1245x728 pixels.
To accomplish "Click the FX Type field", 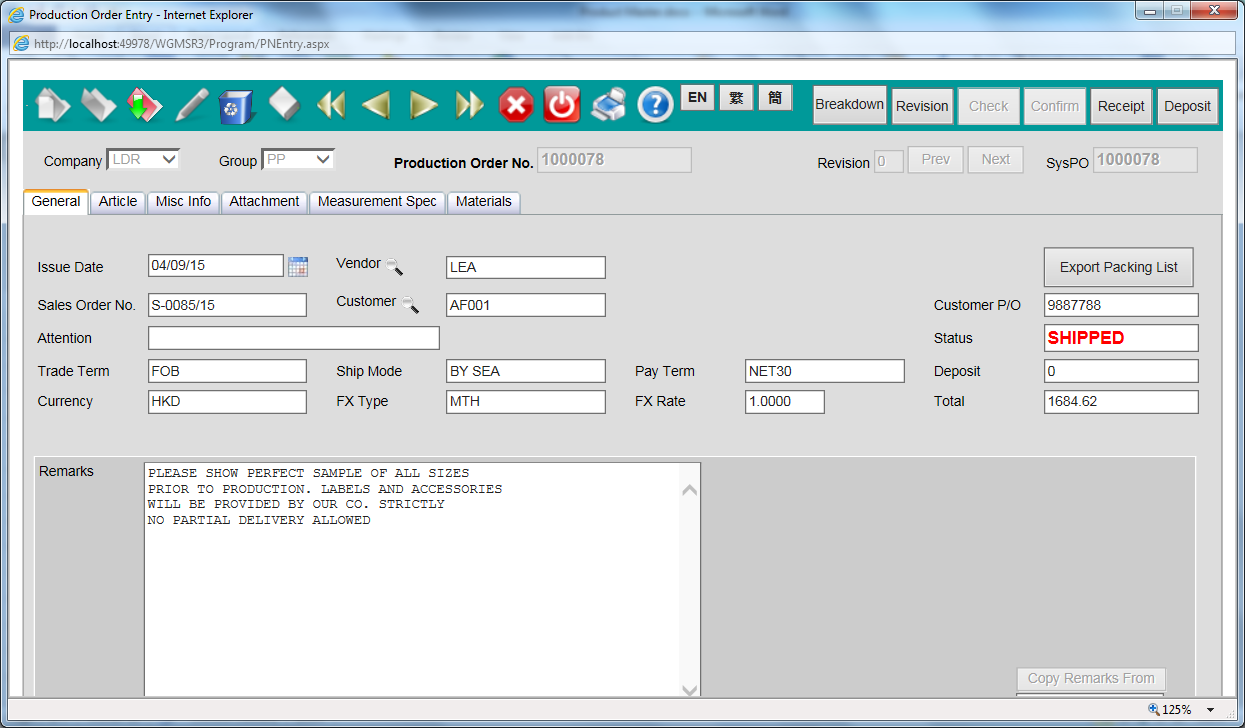I will (x=526, y=402).
